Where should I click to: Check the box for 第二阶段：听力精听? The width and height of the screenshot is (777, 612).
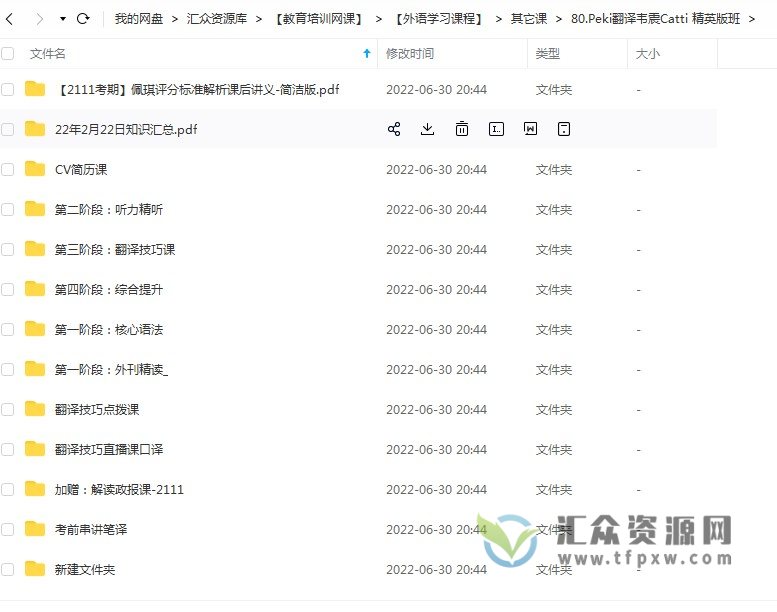point(7,210)
